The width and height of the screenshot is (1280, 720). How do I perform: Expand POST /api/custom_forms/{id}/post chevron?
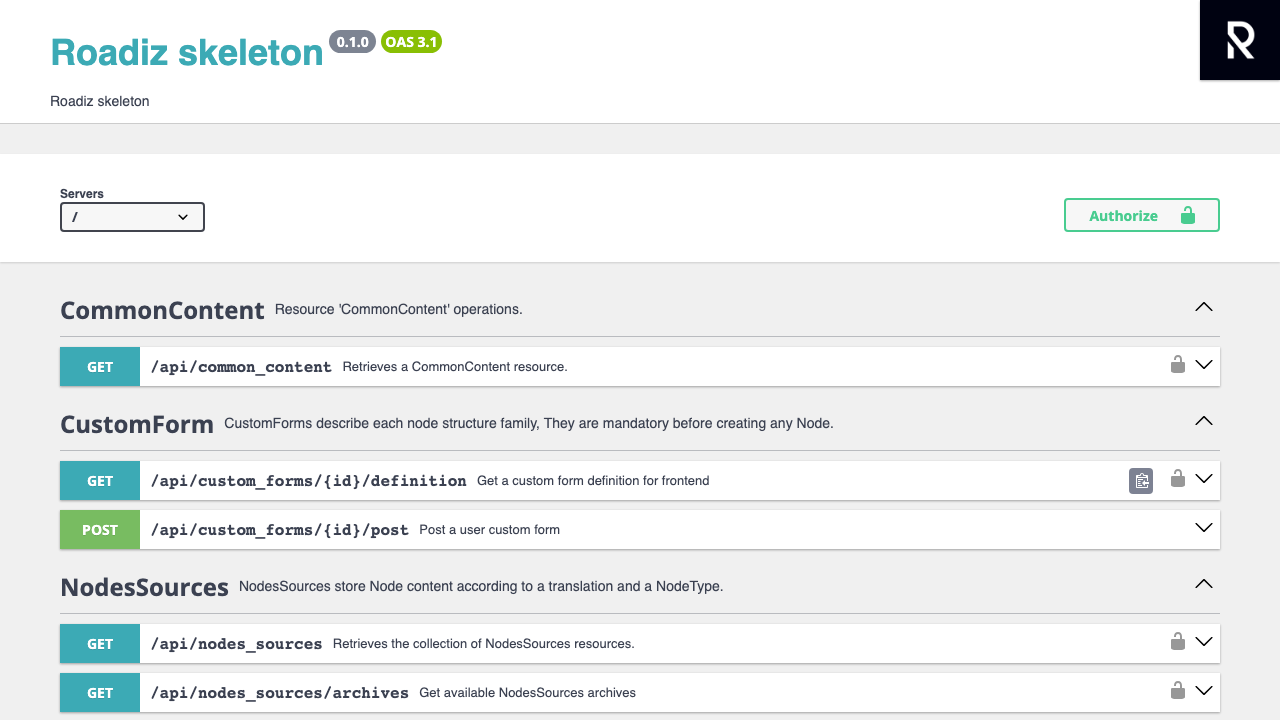tap(1204, 528)
